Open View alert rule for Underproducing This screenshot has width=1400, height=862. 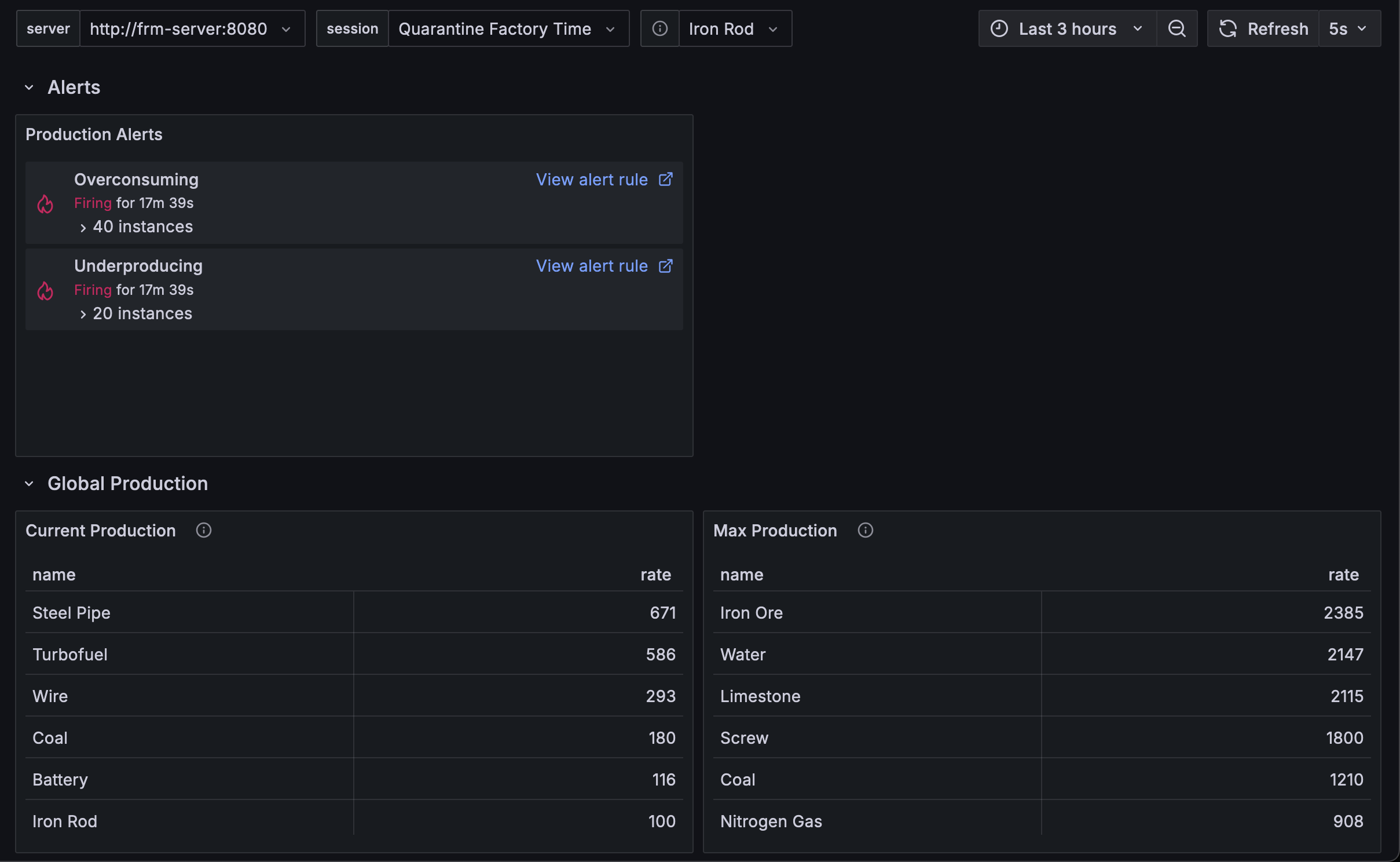tap(604, 266)
